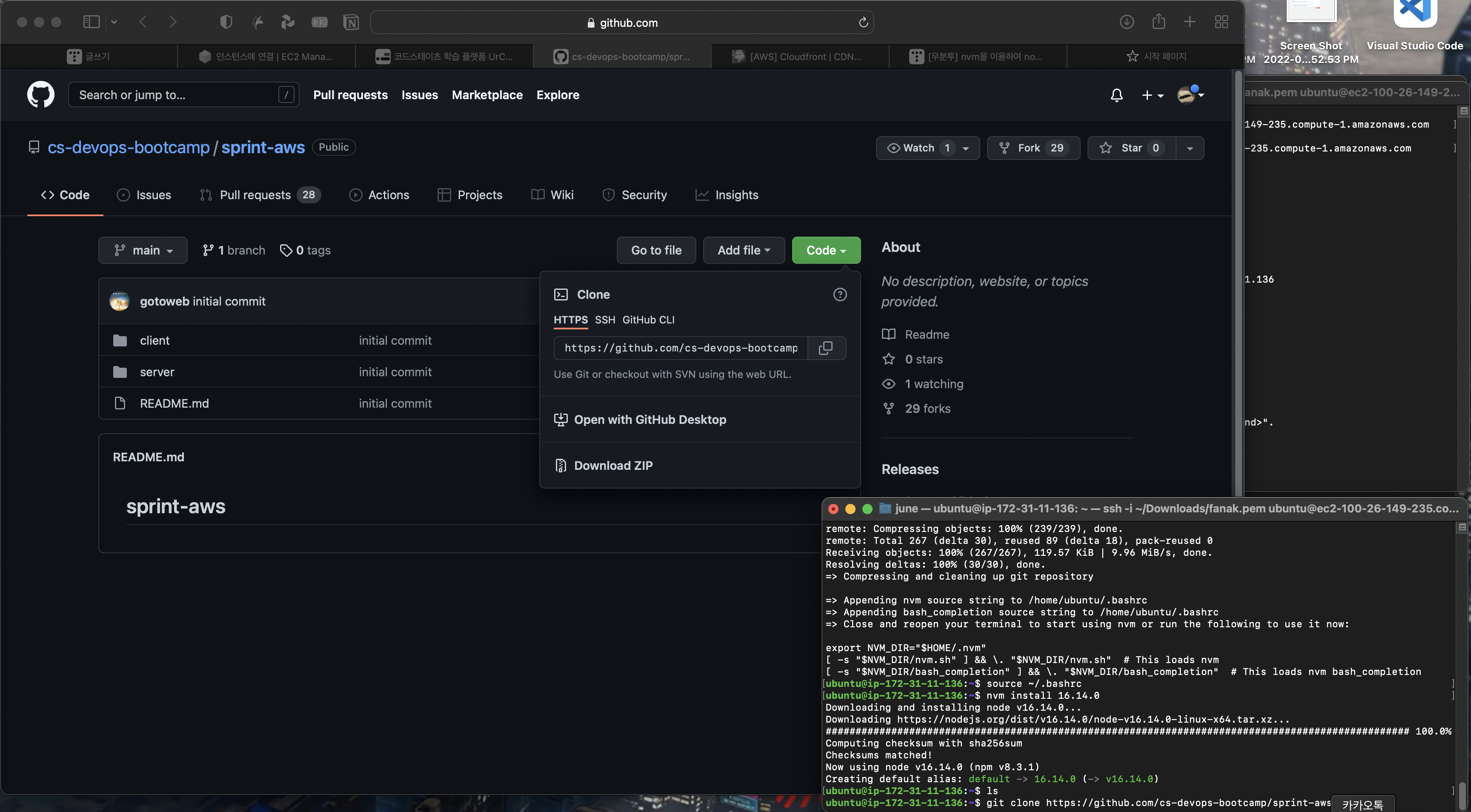Screen dimensions: 1471x812
Task: Click Download ZIP
Action: (x=613, y=466)
